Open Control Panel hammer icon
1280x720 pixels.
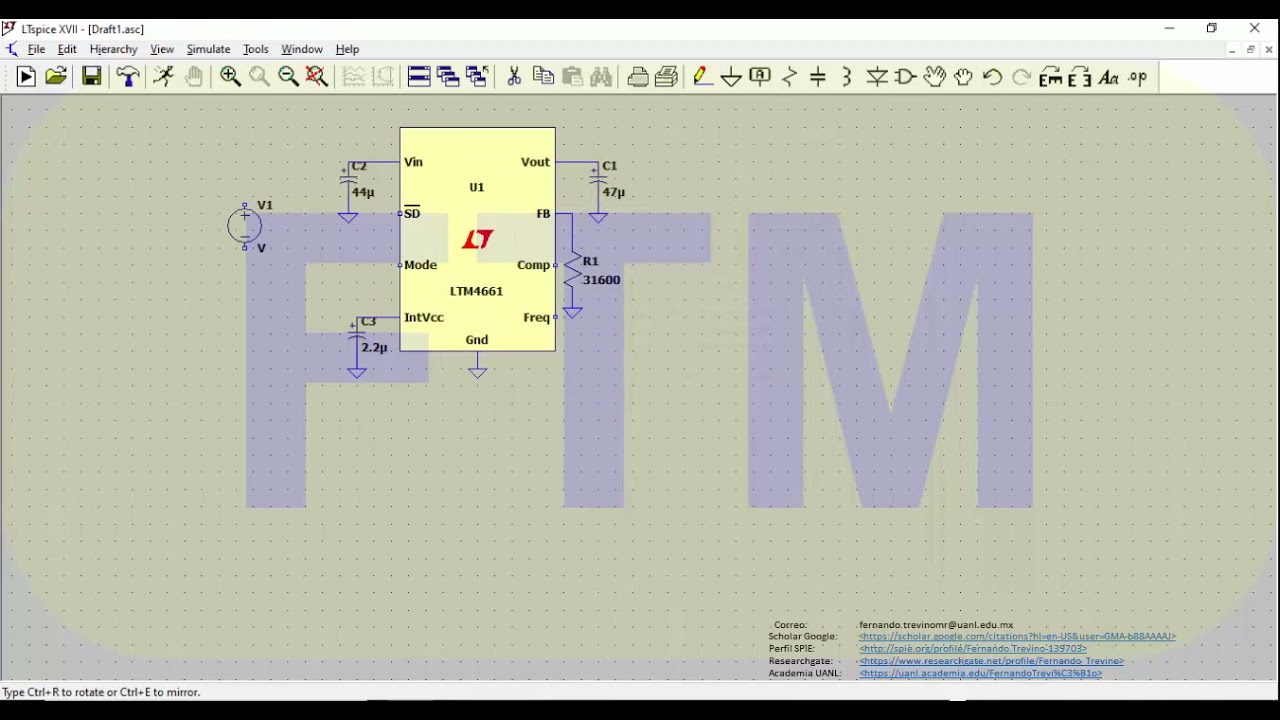[x=128, y=77]
